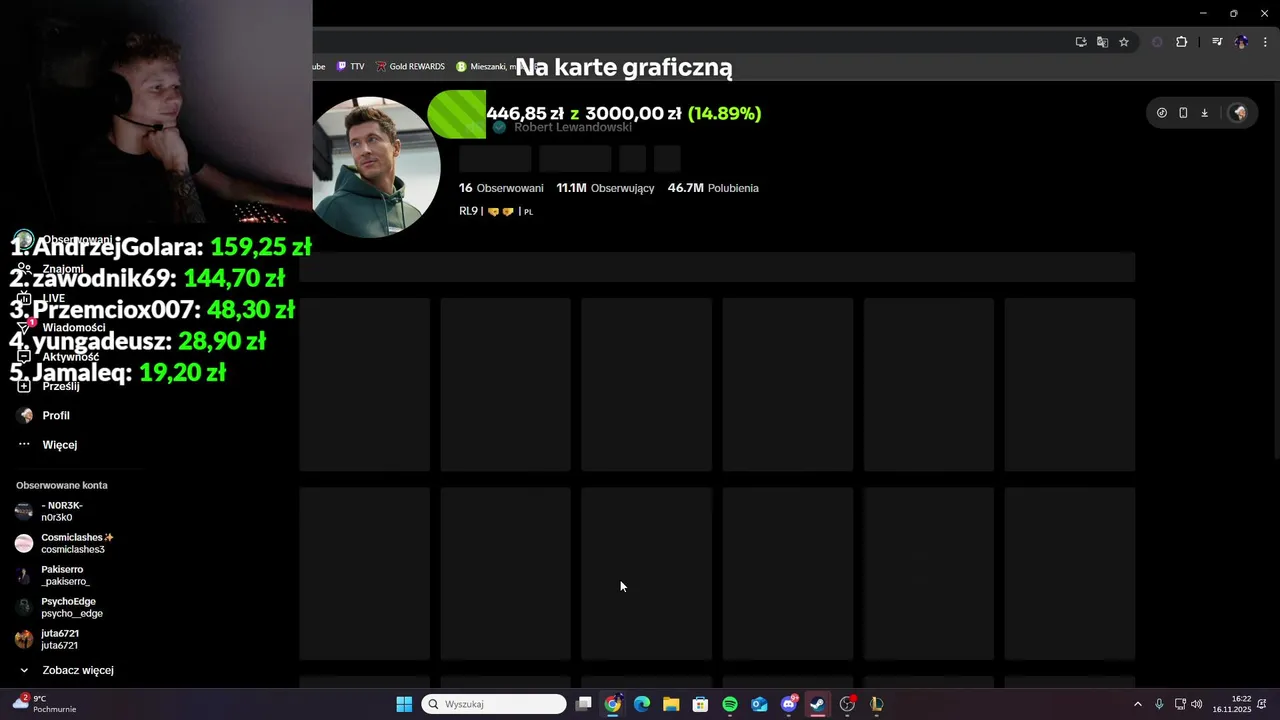
Task: Open the Więcej menu in sidebar
Action: coord(47,444)
